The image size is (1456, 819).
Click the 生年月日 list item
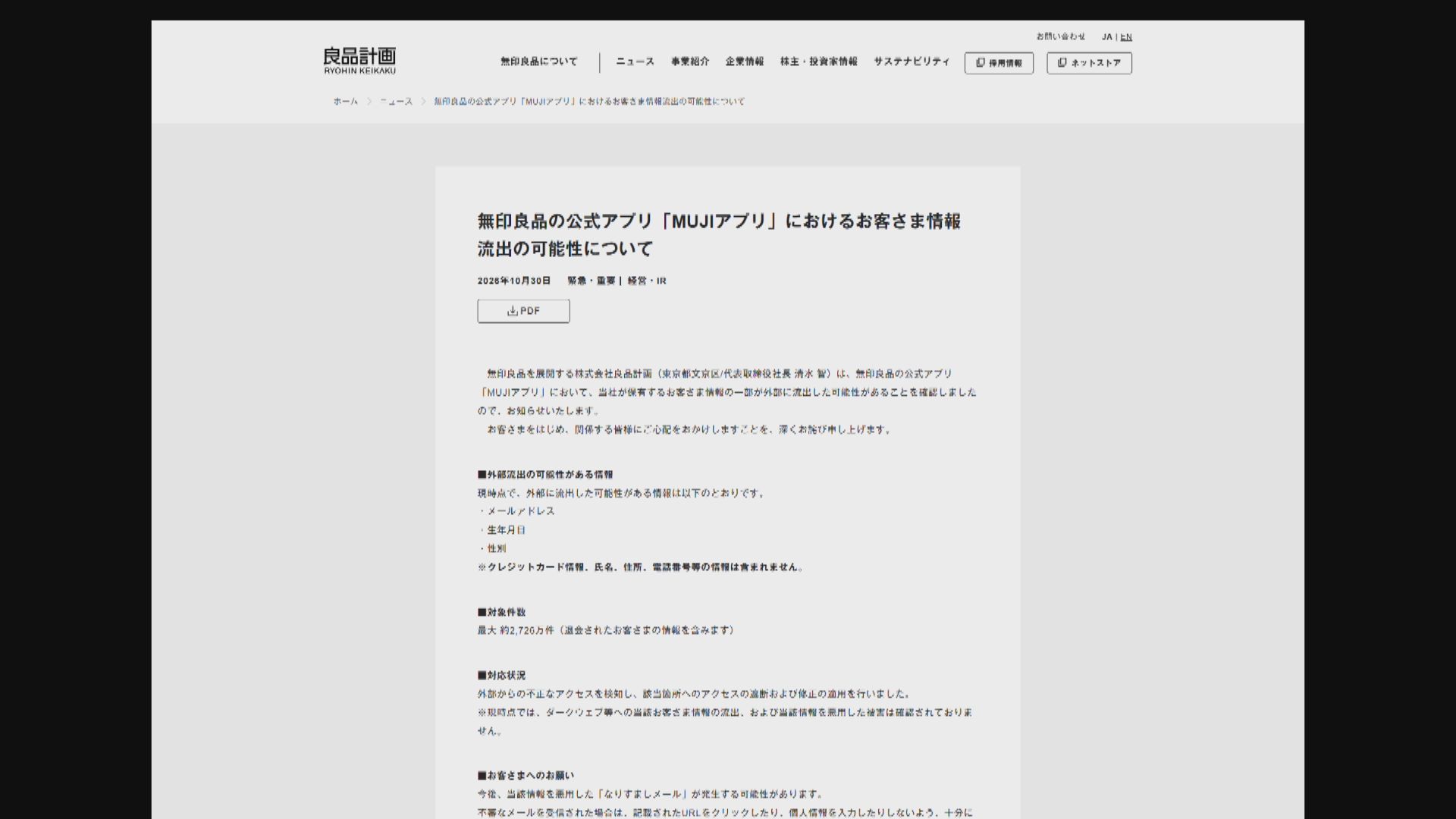(502, 530)
